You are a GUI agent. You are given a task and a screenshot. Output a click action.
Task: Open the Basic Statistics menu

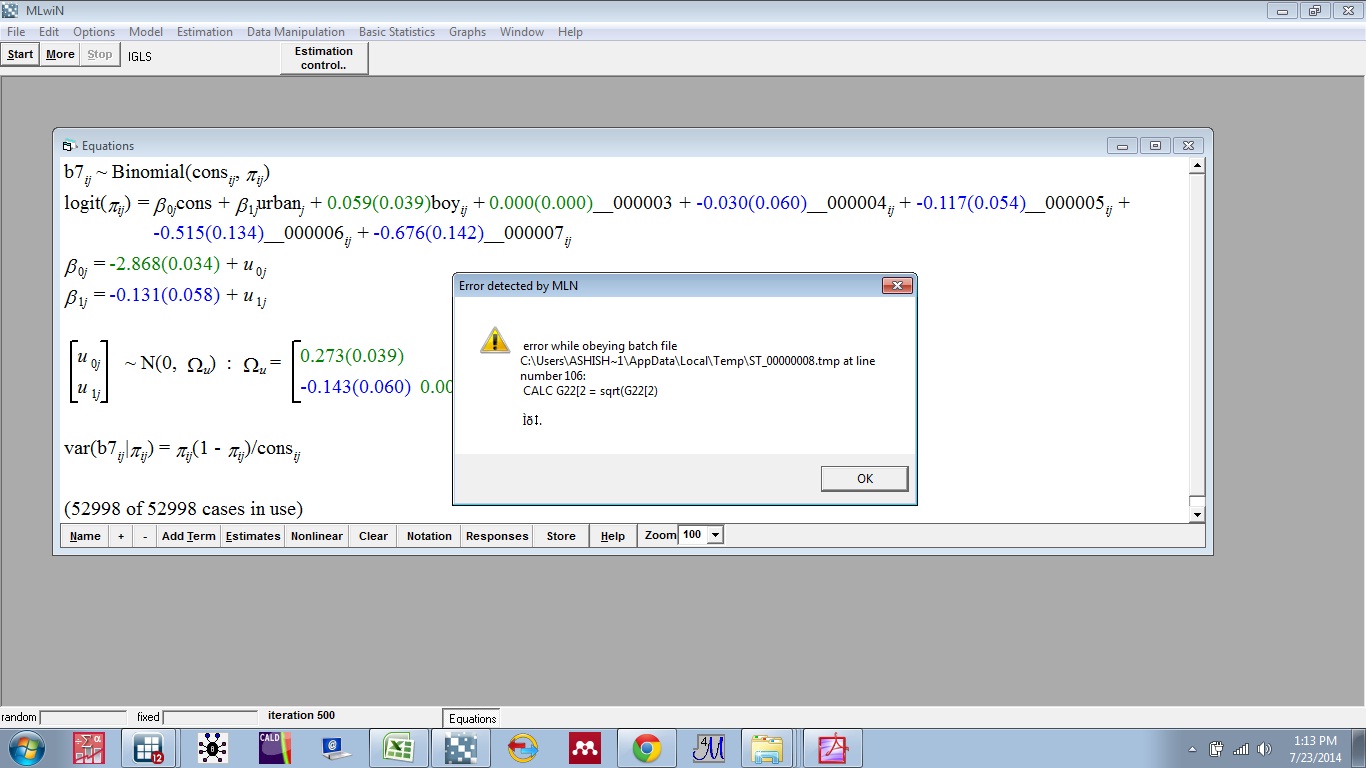(396, 32)
